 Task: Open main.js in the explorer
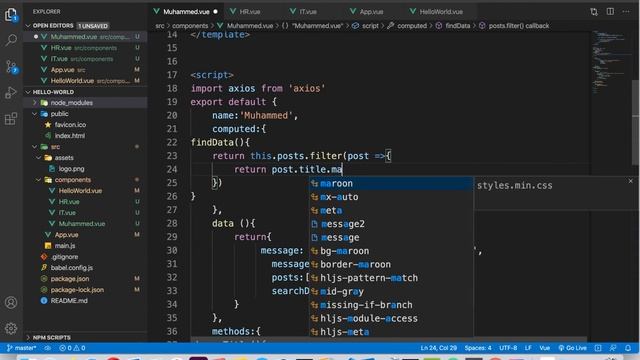(65, 246)
